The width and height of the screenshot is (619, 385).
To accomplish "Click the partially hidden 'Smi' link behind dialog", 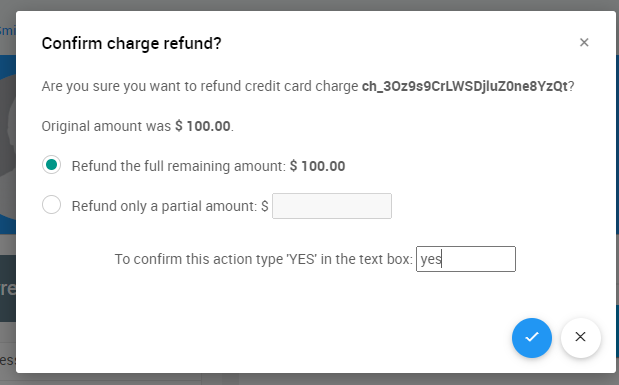I will [7, 30].
